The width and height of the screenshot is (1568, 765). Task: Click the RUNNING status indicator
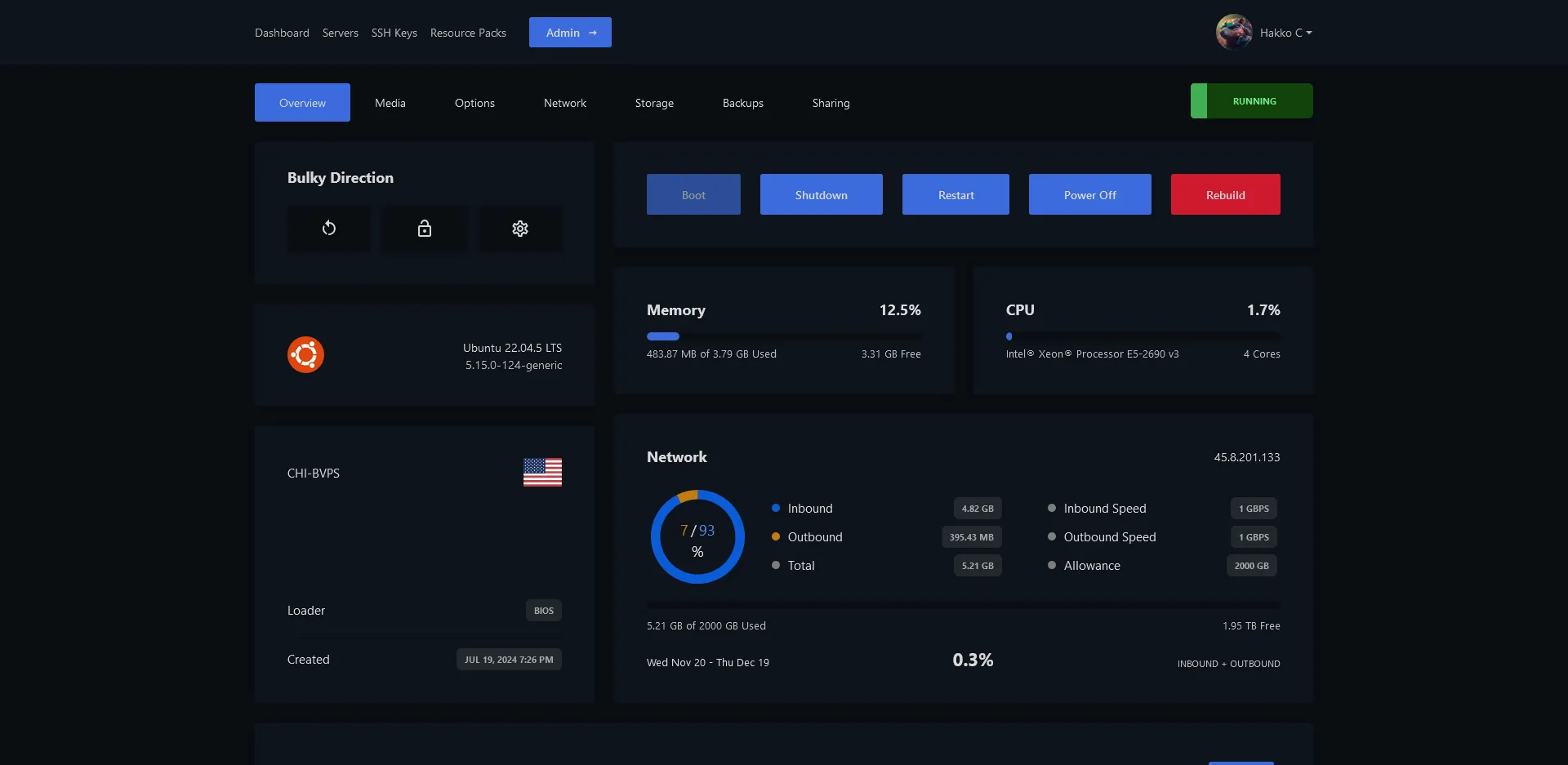(1251, 101)
